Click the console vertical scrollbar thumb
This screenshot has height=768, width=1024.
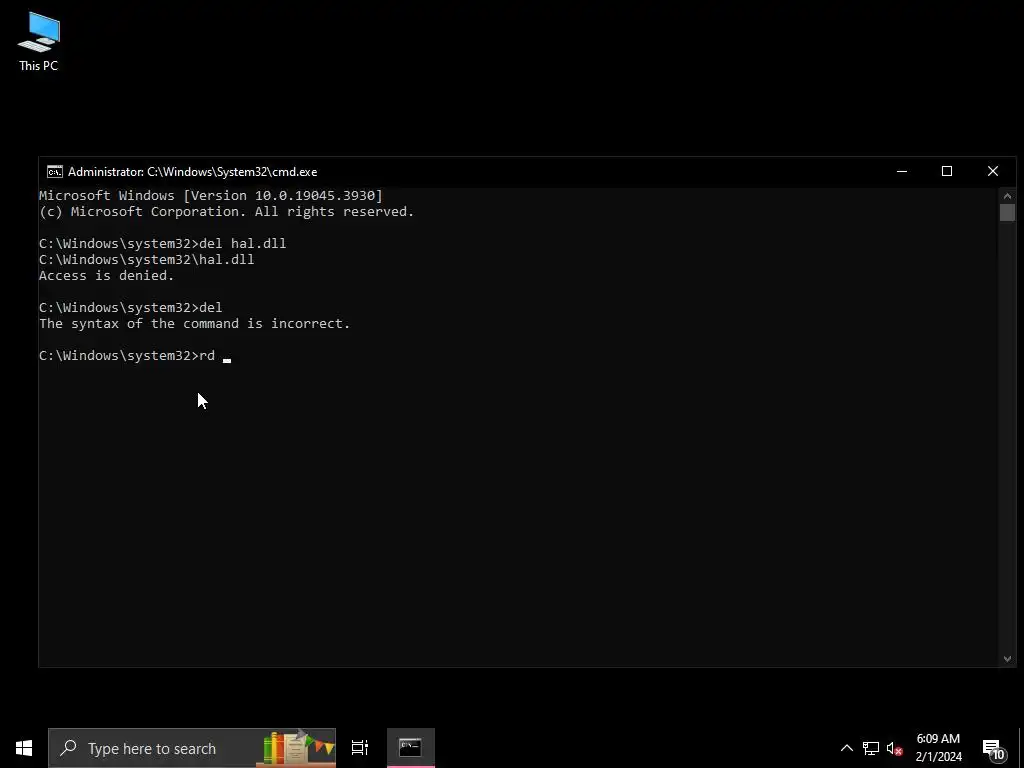point(1007,212)
